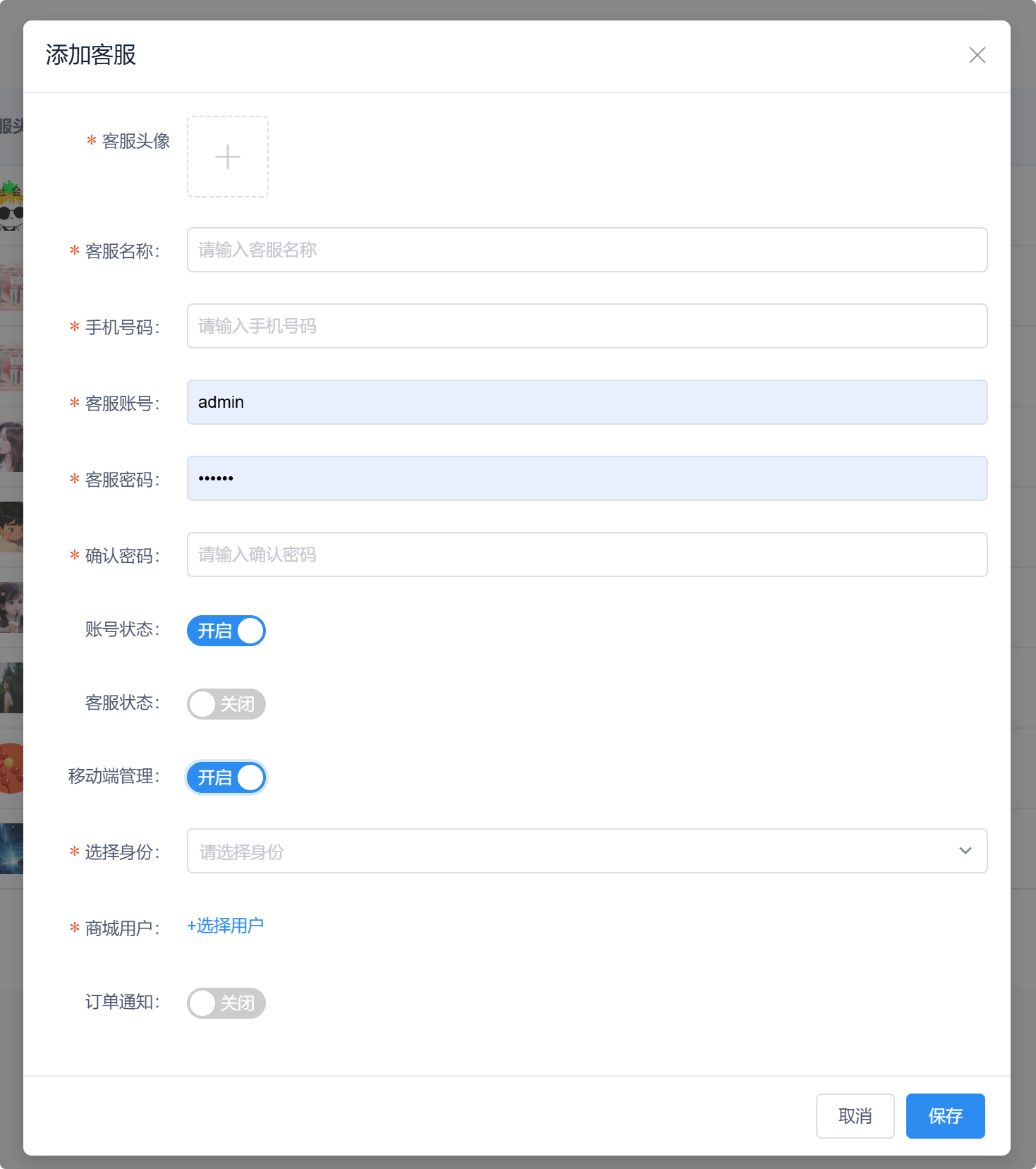Viewport: 1036px width, 1169px height.
Task: Focus the 确认密码 input field
Action: pyautogui.click(x=586, y=555)
